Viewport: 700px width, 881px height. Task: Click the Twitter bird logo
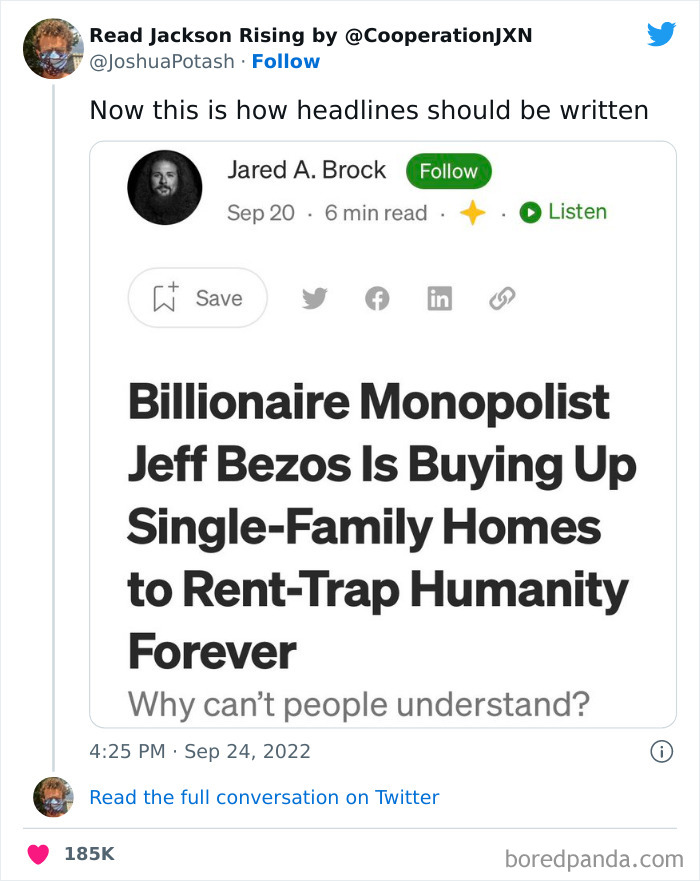point(661,33)
